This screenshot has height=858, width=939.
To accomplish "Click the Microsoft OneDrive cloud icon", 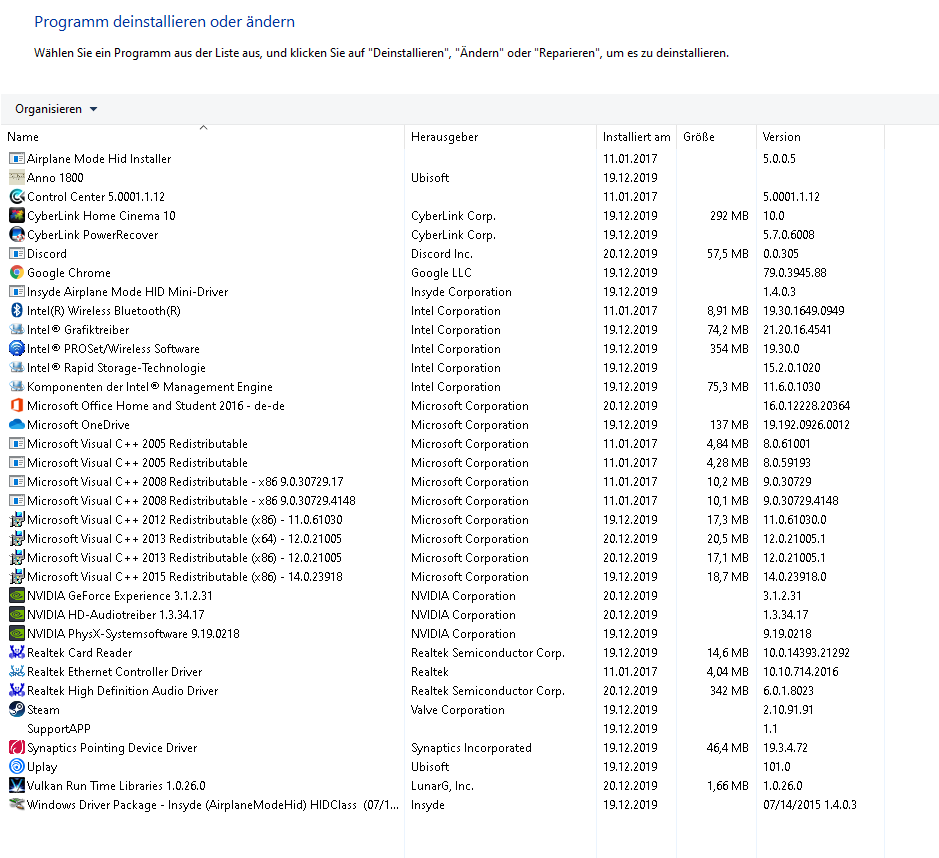I will (x=17, y=425).
